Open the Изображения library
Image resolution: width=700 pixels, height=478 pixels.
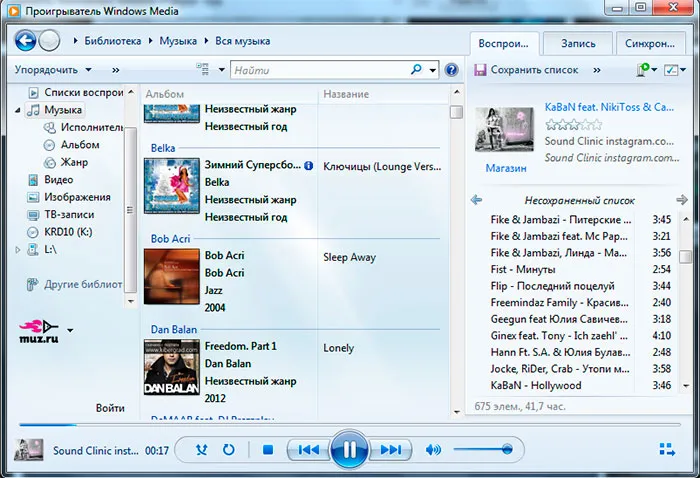tap(69, 197)
